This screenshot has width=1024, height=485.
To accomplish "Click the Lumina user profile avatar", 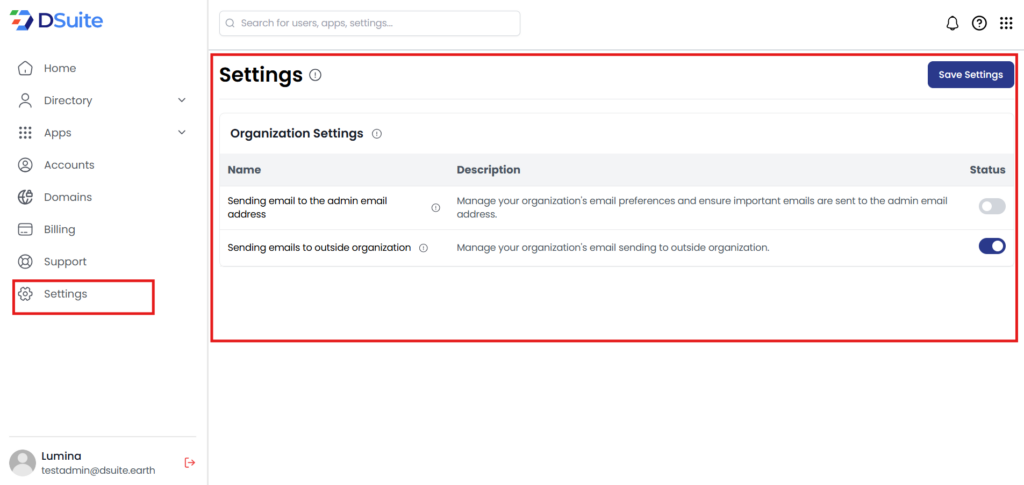I will pyautogui.click(x=22, y=462).
